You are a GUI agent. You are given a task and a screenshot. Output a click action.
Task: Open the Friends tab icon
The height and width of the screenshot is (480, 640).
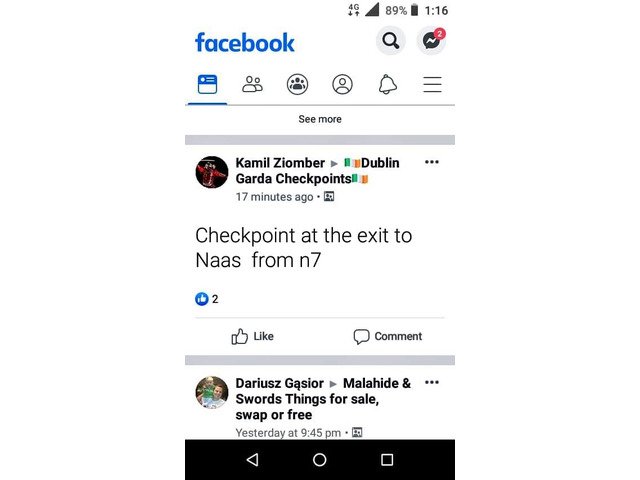pos(252,84)
